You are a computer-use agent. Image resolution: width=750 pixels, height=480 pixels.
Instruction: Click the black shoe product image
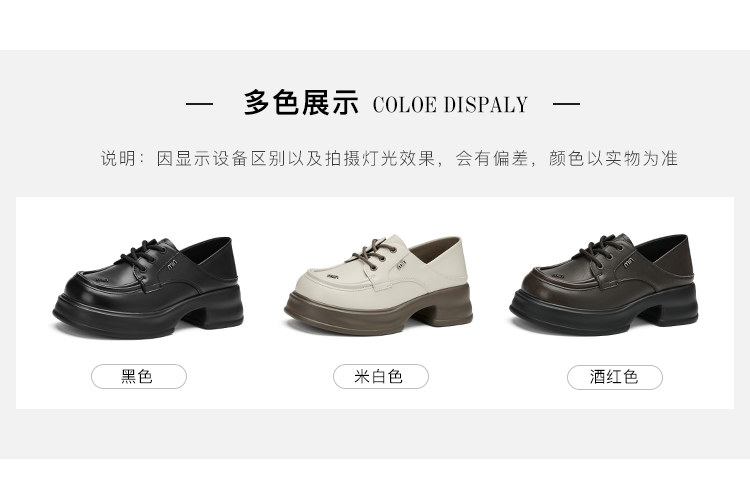148,288
